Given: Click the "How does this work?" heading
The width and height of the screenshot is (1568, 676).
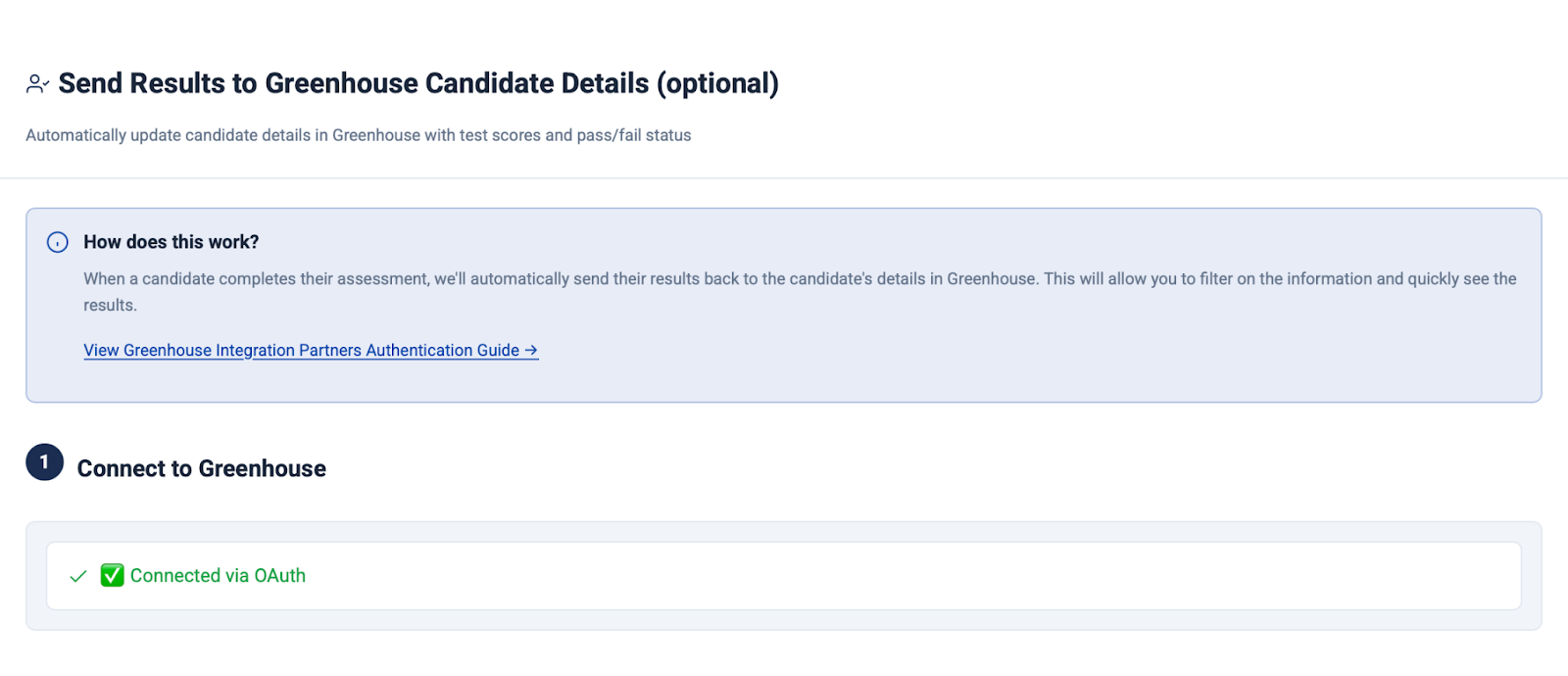Looking at the screenshot, I should coord(171,242).
